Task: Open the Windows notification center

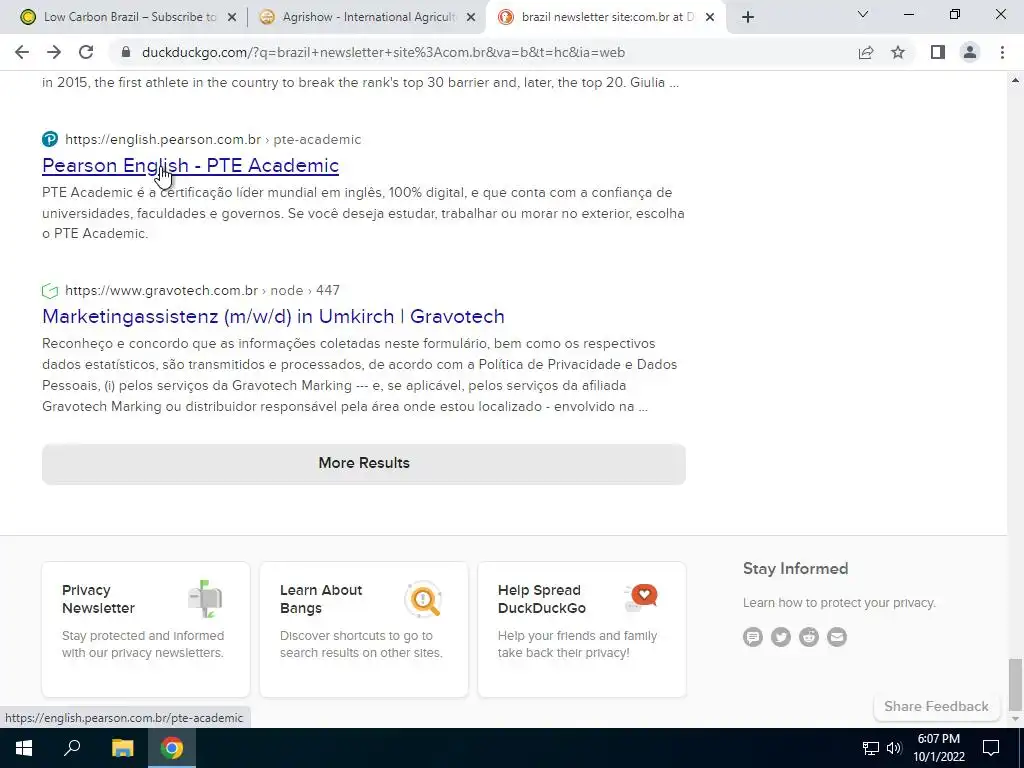Action: pyautogui.click(x=991, y=748)
